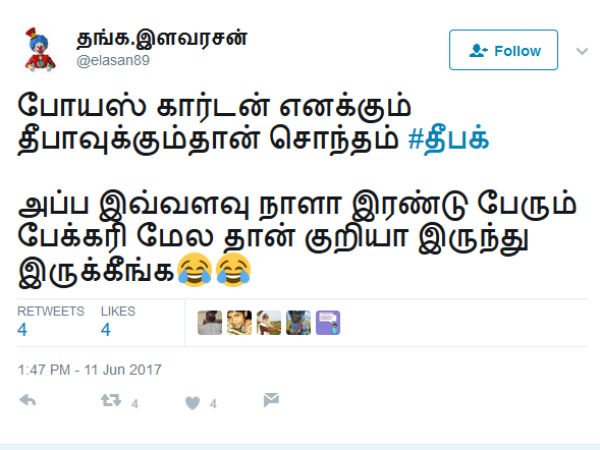
Task: Open third liker's profile thumbnail
Action: (x=269, y=323)
